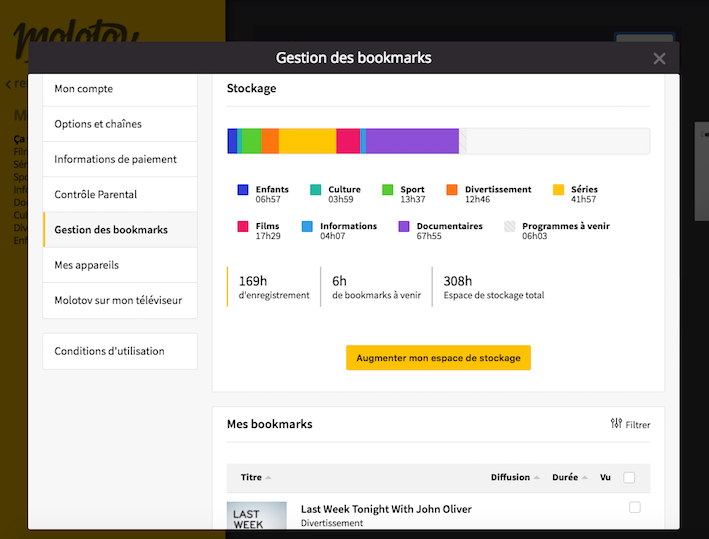This screenshot has width=709, height=539.
Task: Open the Mon compte section
Action: (120, 89)
